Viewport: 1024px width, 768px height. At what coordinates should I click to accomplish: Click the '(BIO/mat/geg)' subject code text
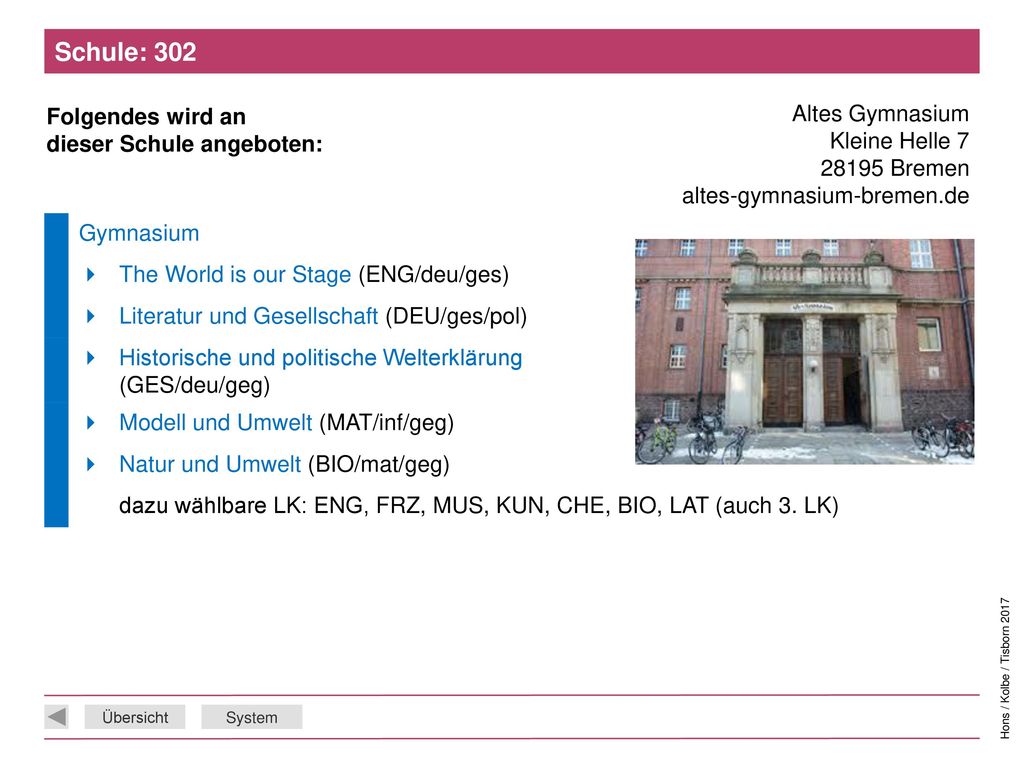tap(379, 465)
